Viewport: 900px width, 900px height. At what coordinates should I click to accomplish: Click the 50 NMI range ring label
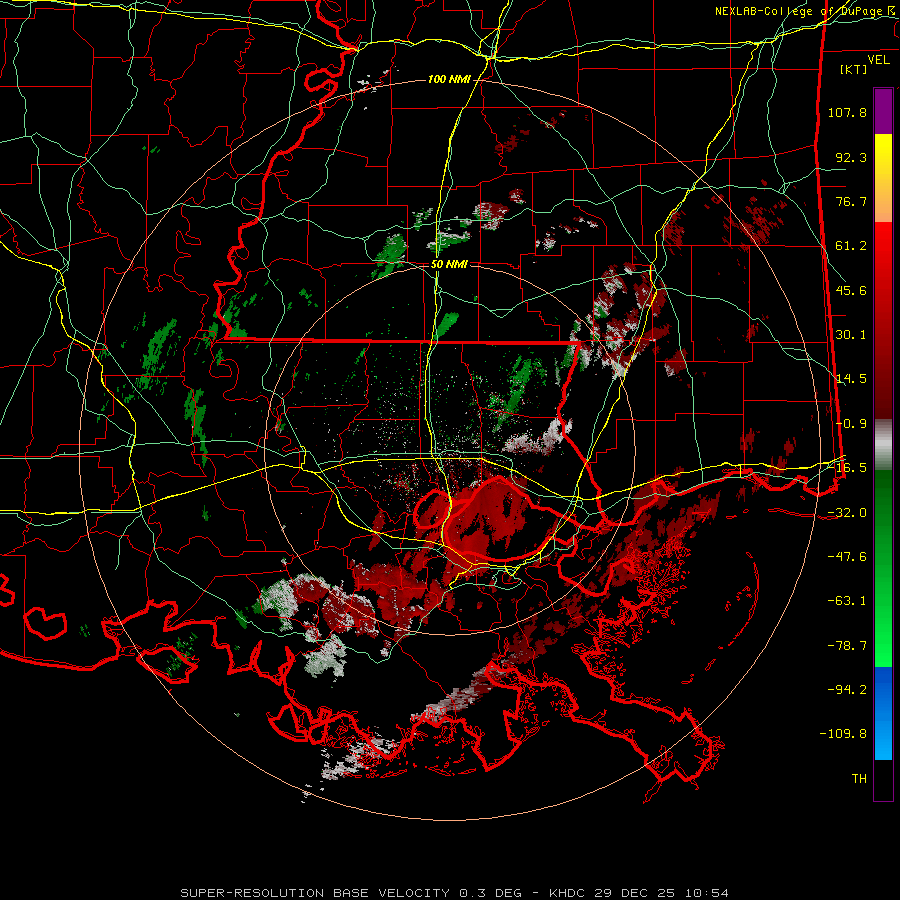(x=449, y=265)
